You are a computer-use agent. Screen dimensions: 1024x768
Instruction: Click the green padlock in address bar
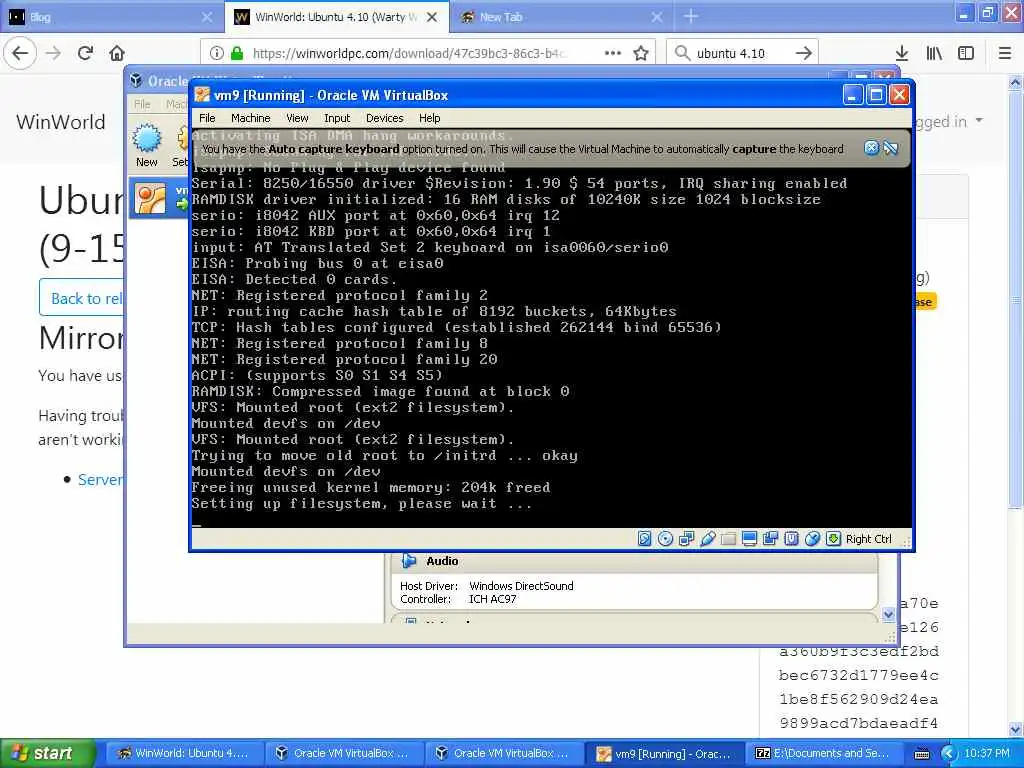[237, 53]
